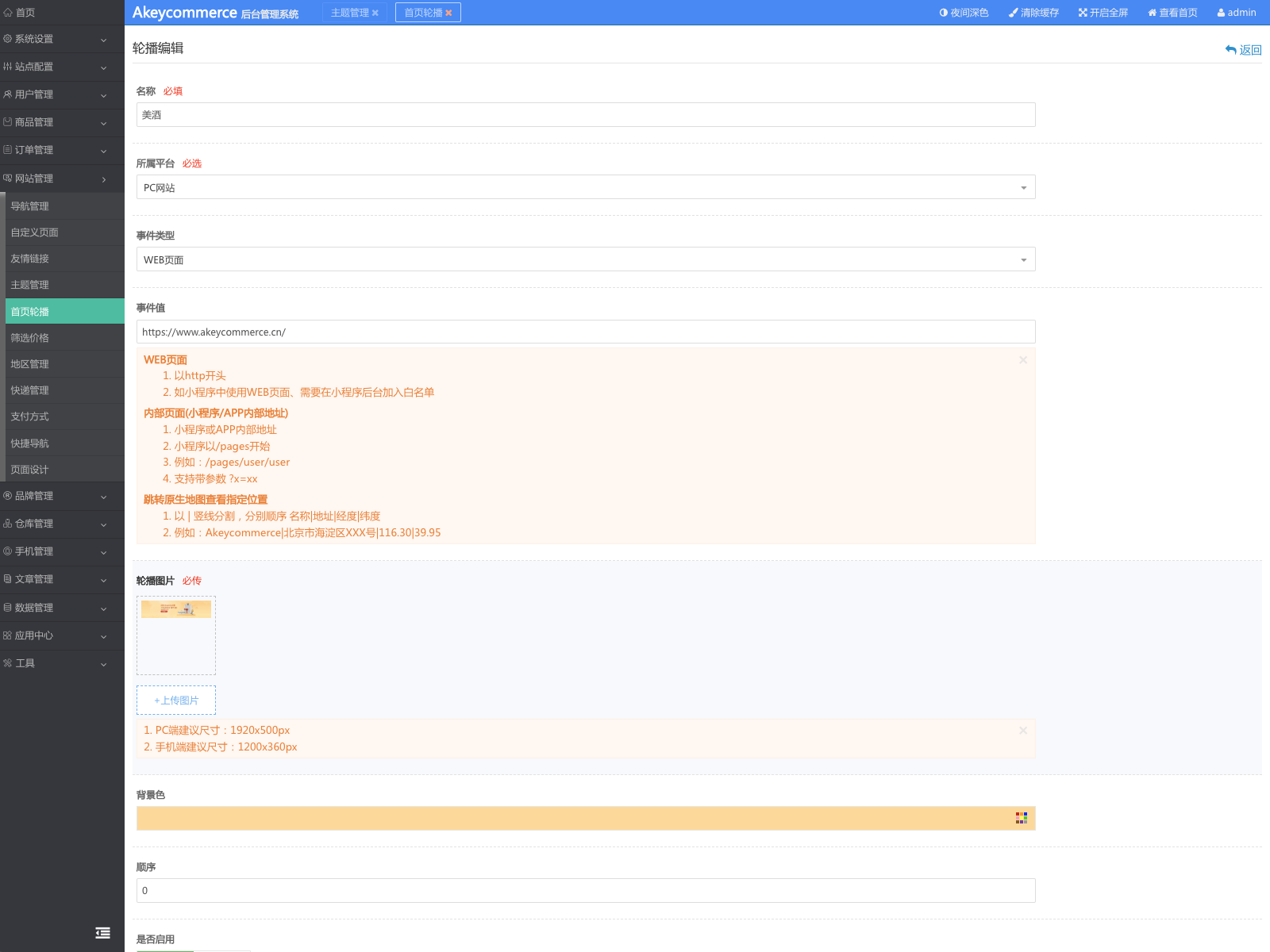Open 快捷导航 in the sidebar
The image size is (1270, 952).
coord(65,443)
